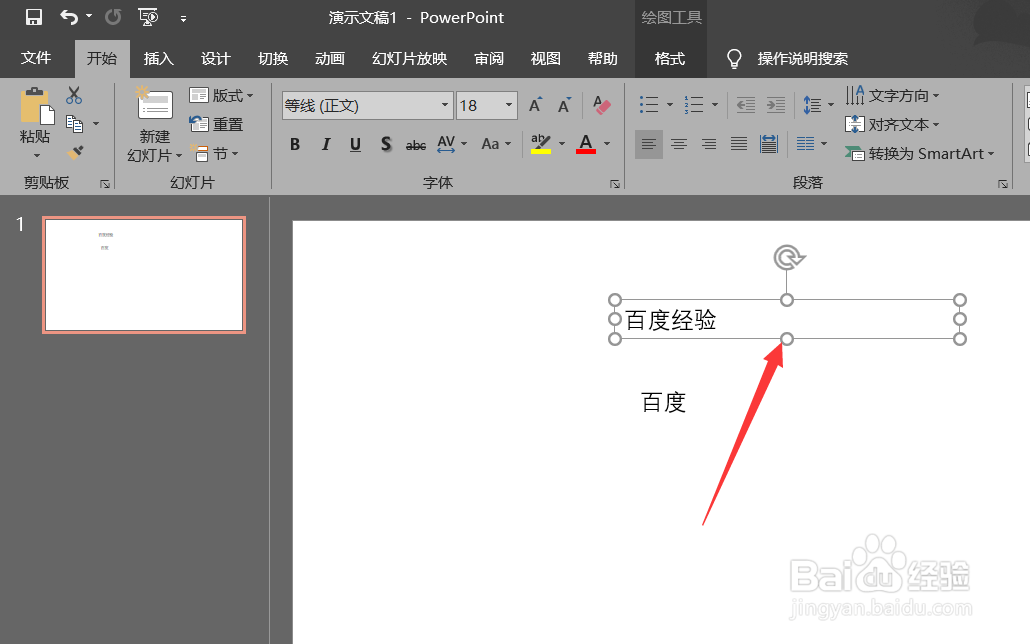Viewport: 1030px width, 644px height.
Task: Click the 重置 (Reset) slide button
Action: point(216,124)
